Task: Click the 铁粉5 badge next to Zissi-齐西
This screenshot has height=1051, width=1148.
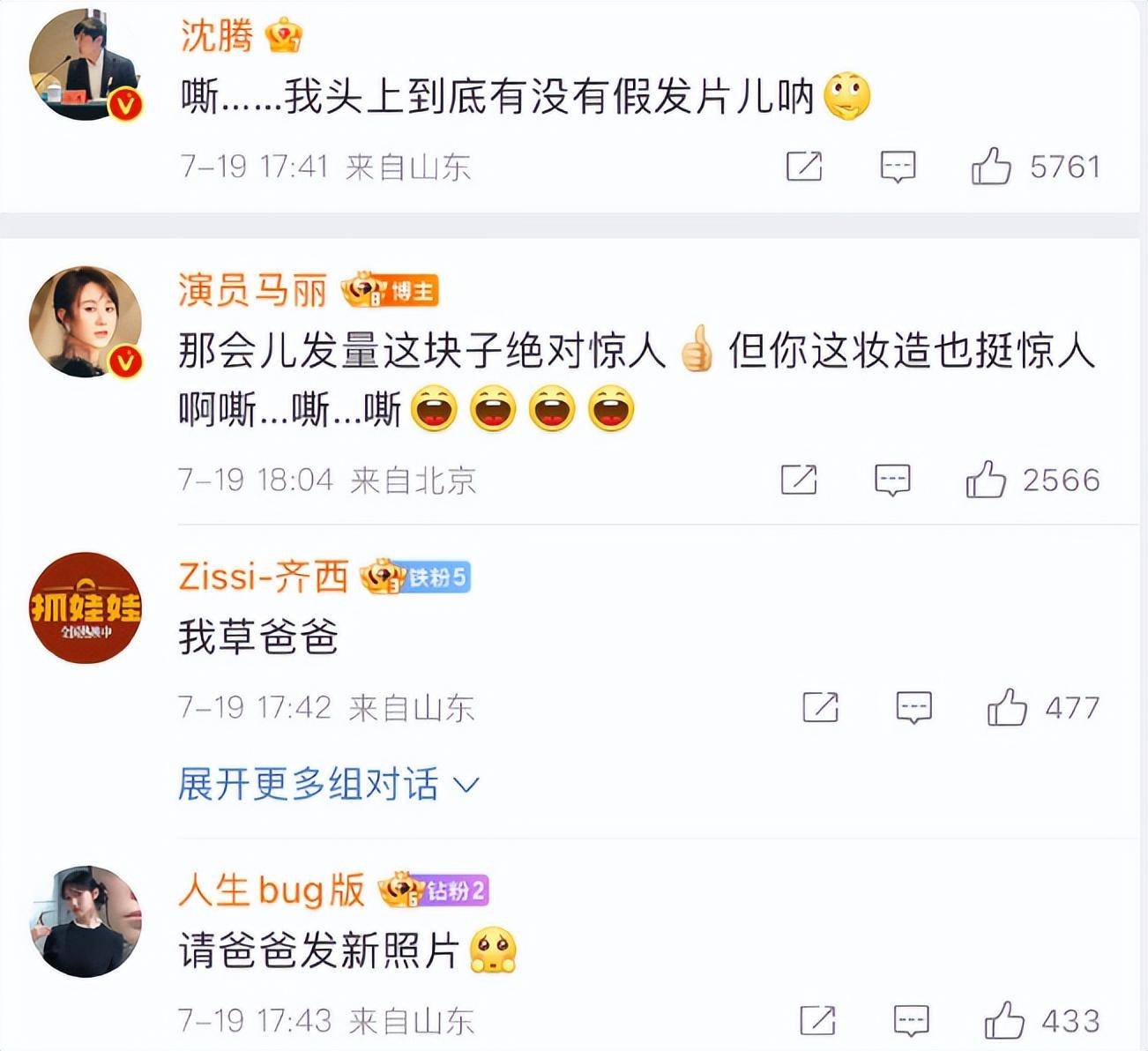Action: 435,578
